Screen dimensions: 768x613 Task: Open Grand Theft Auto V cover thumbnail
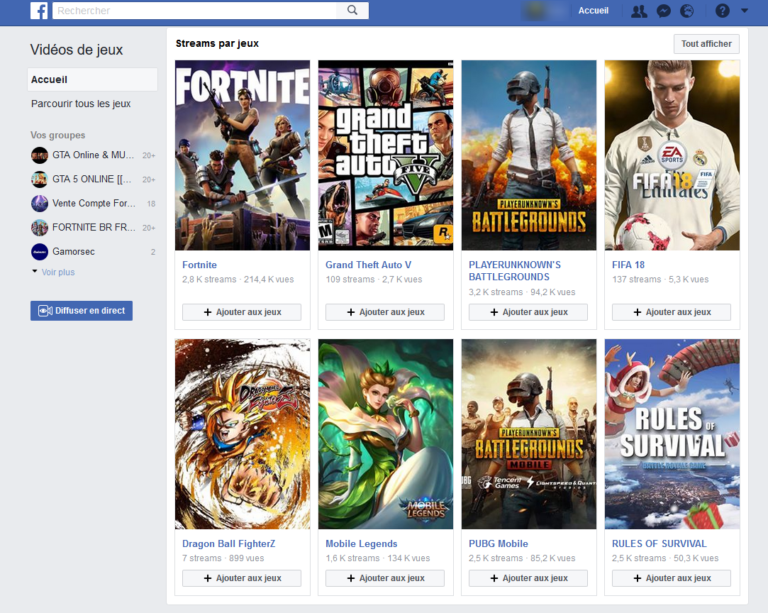click(385, 155)
